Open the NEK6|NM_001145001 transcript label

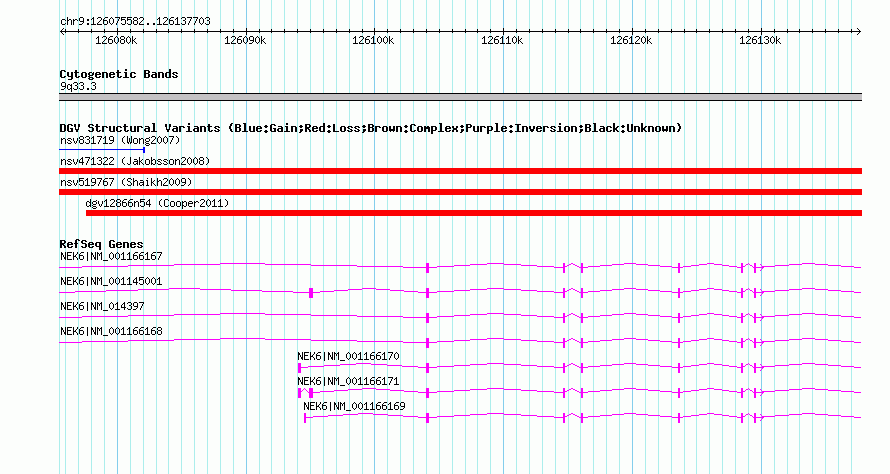click(x=111, y=282)
